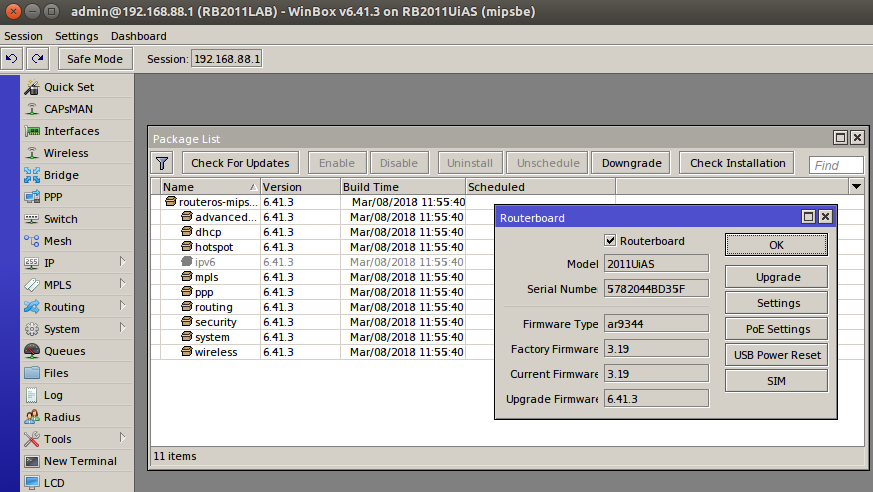
Task: Open the Settings menu
Action: [x=77, y=36]
